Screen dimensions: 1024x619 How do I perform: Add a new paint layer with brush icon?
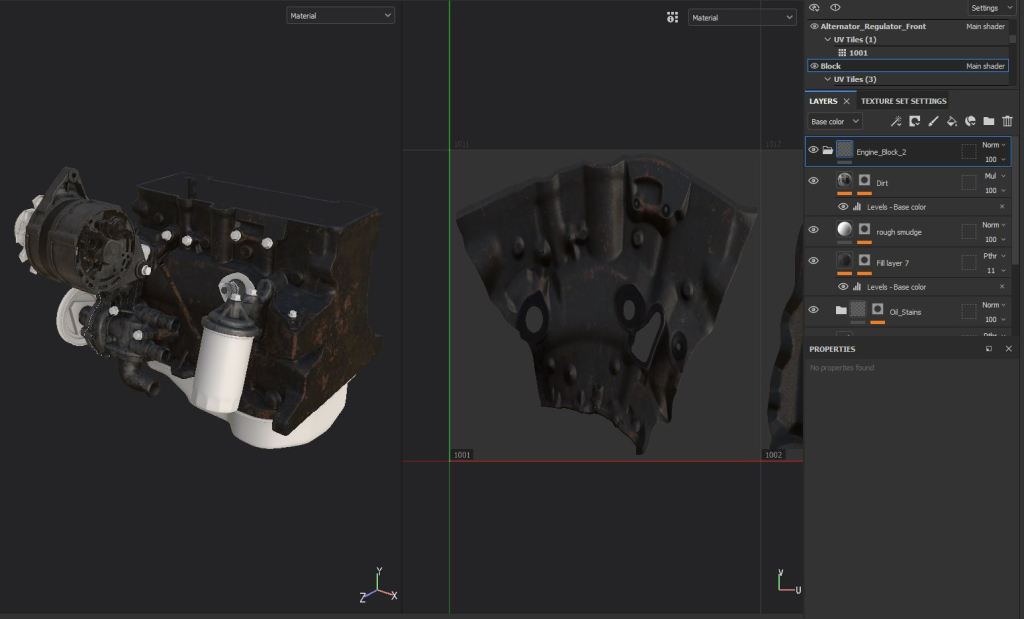pos(933,122)
